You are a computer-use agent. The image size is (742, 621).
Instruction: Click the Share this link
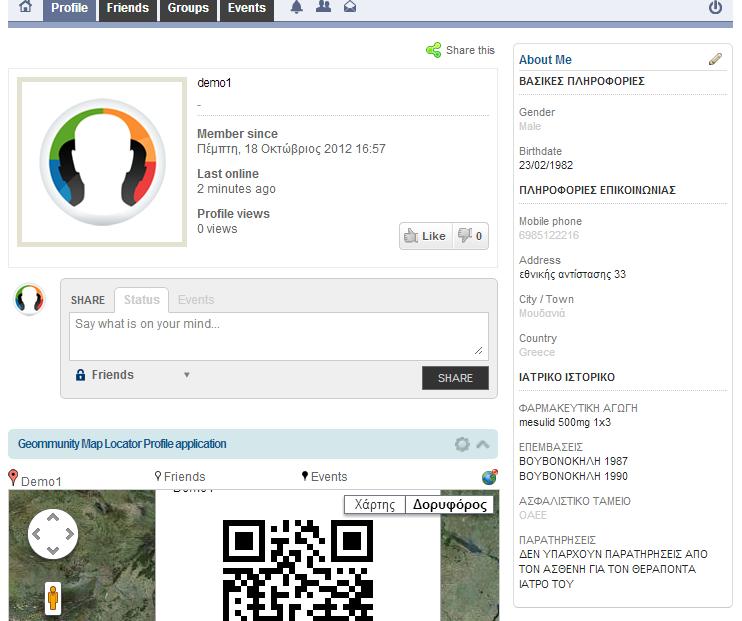tap(470, 50)
